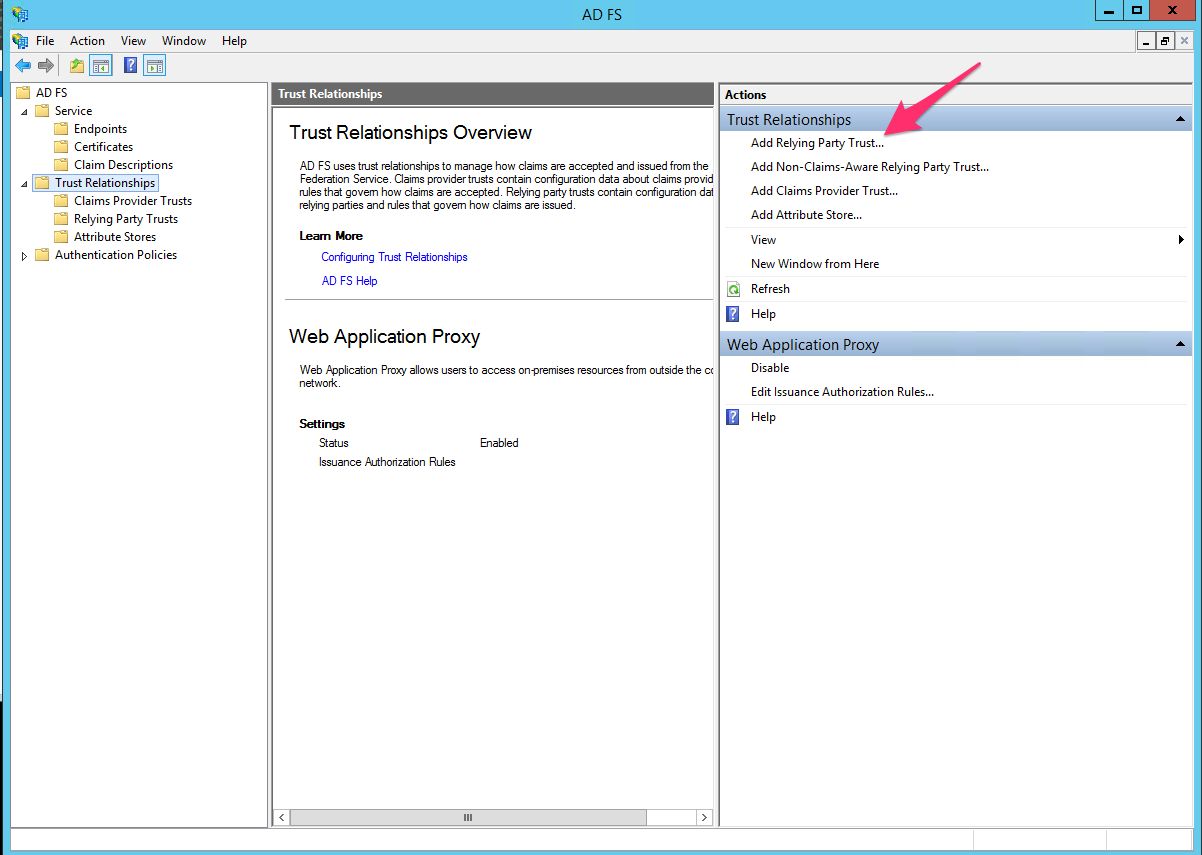Image resolution: width=1202 pixels, height=855 pixels.
Task: Open Configuring Trust Relationships link
Action: point(394,257)
